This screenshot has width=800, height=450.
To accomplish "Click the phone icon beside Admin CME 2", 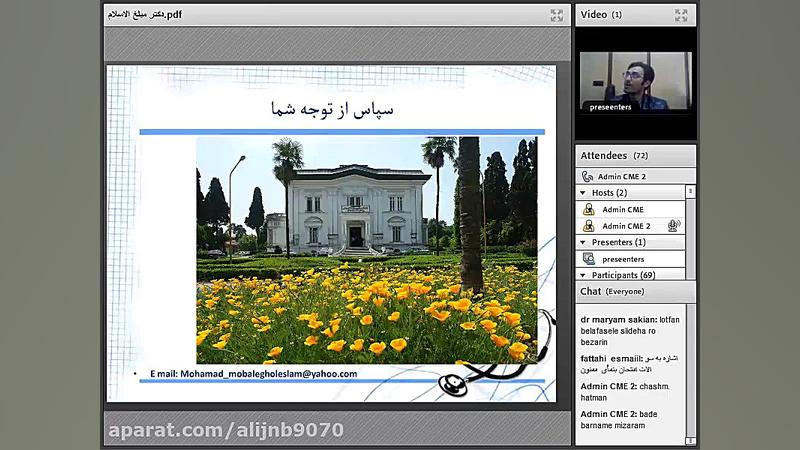I will 587,177.
